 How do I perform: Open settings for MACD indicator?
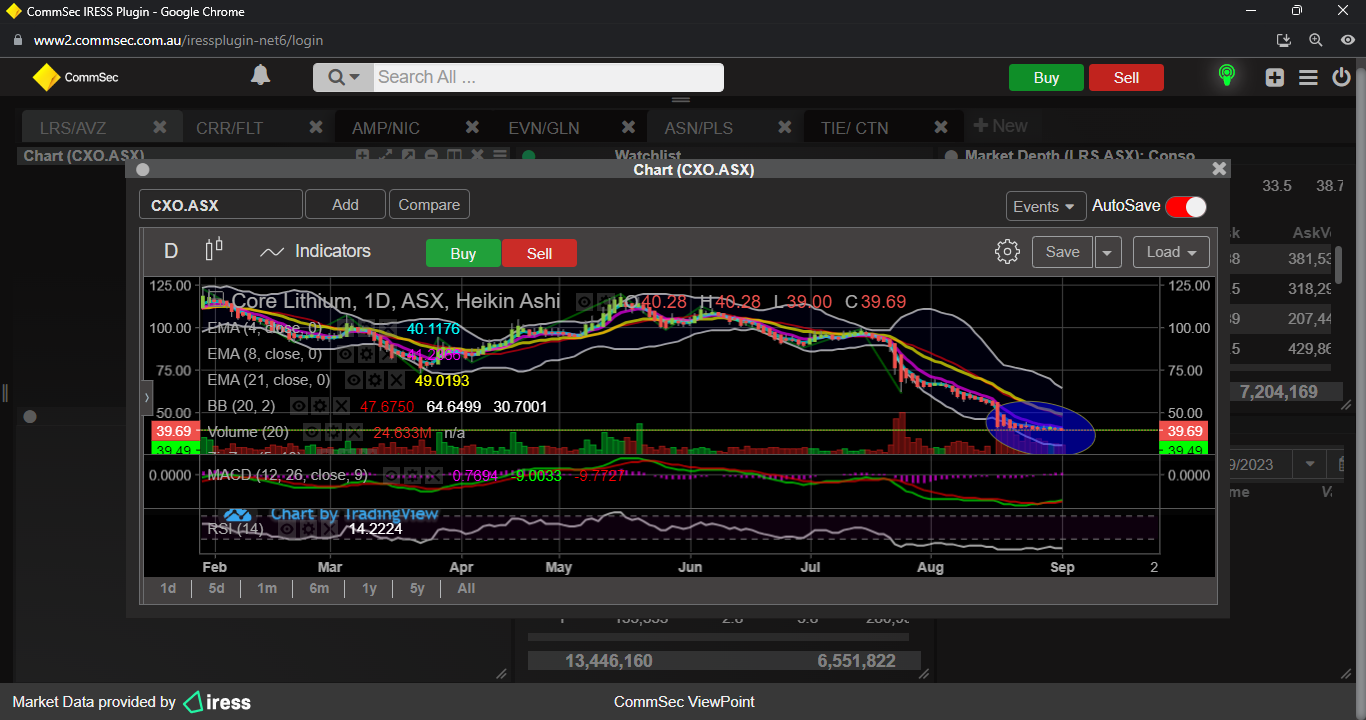413,475
